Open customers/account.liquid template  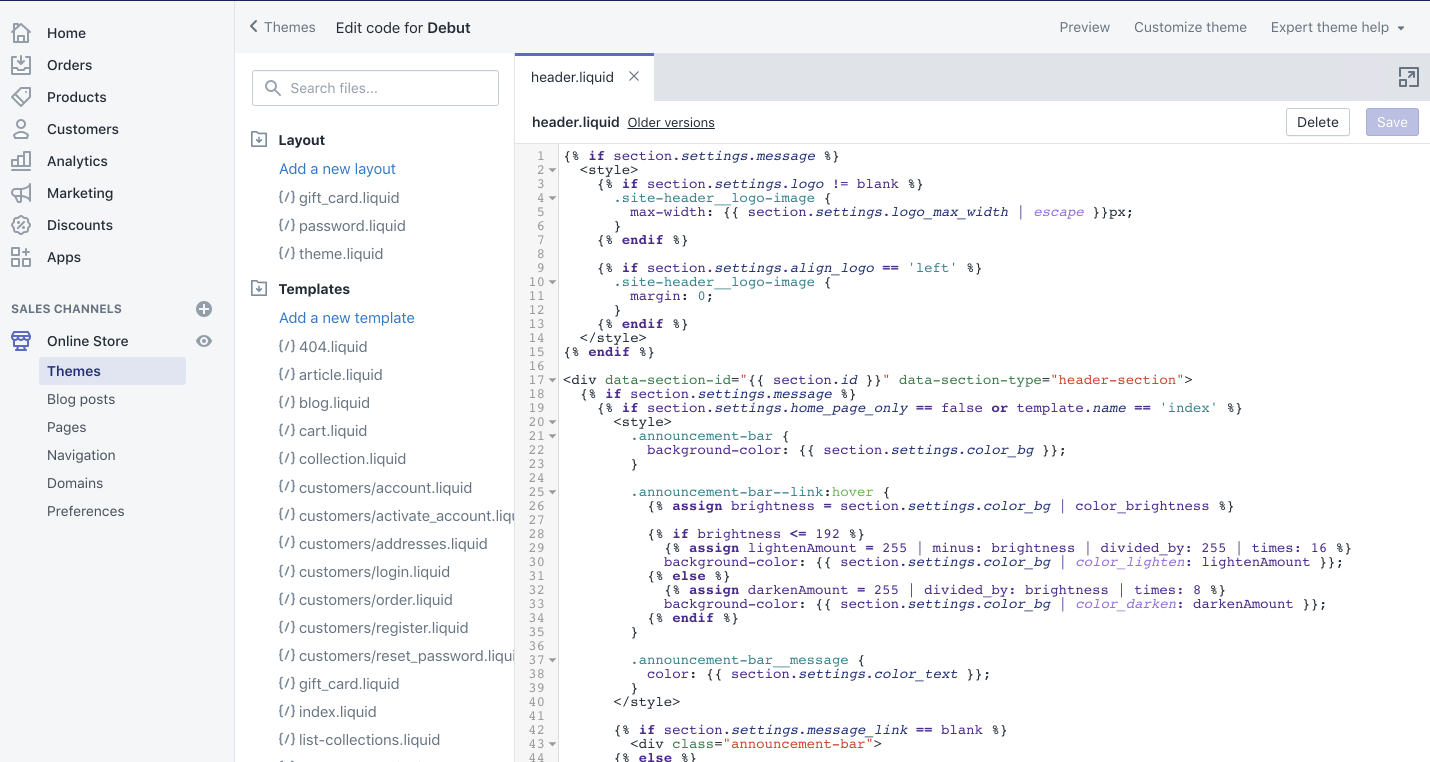click(x=385, y=488)
